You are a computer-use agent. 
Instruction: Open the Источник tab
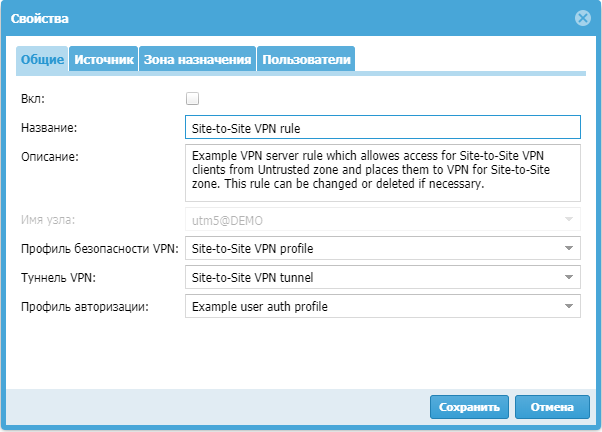(103, 60)
